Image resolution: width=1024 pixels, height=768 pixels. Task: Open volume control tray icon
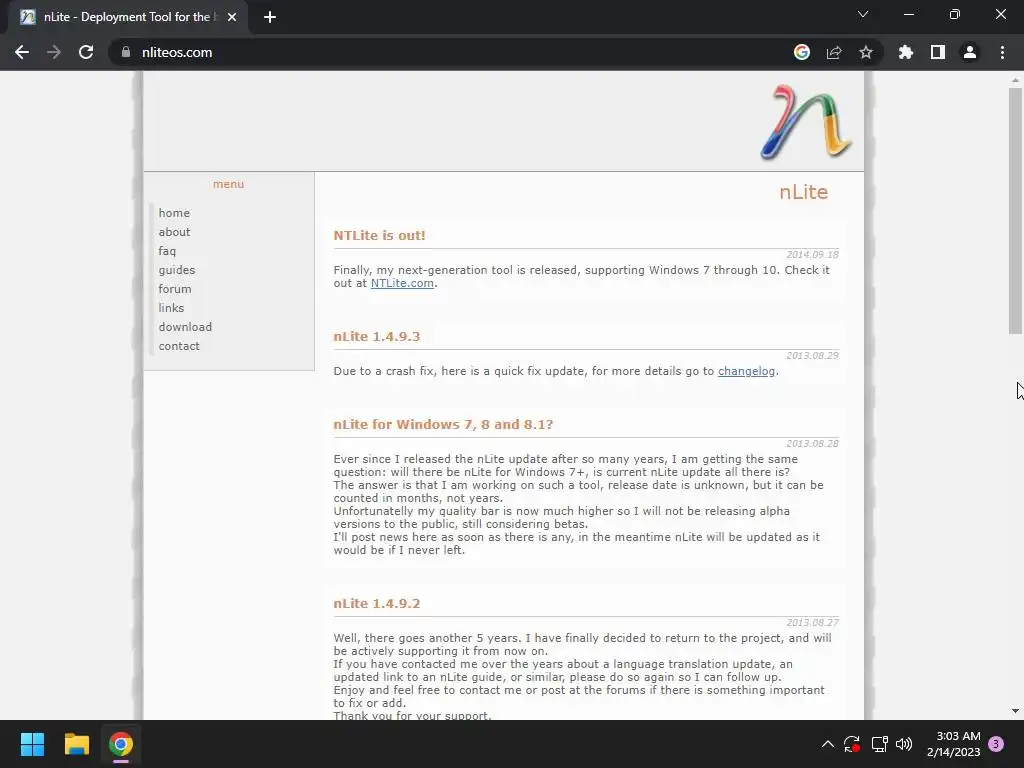tap(904, 744)
